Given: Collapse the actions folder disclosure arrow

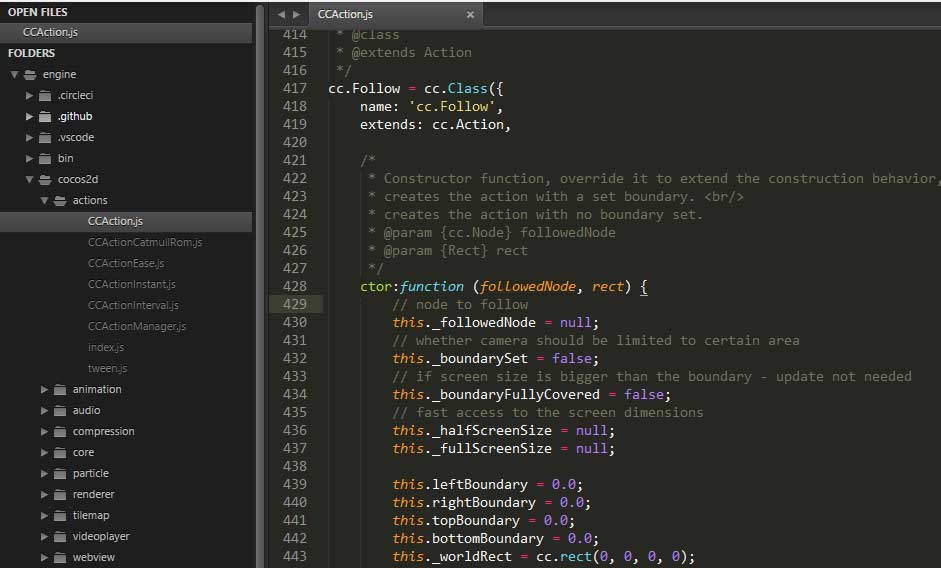Looking at the screenshot, I should [44, 201].
